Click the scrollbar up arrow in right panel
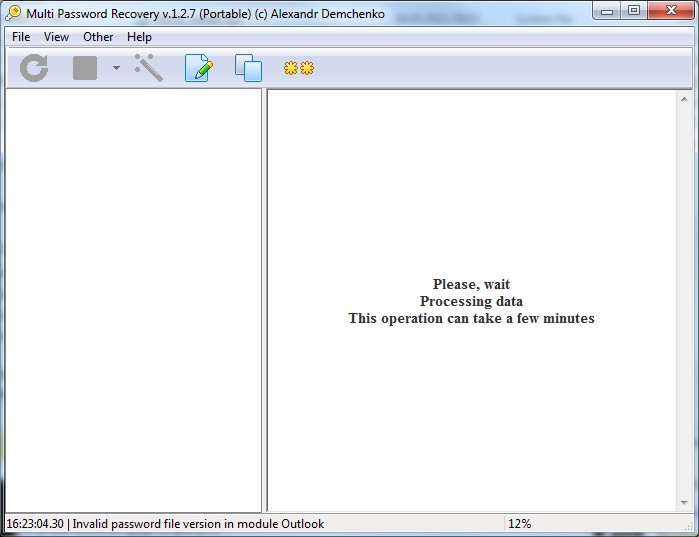The width and height of the screenshot is (699, 537). 686,99
